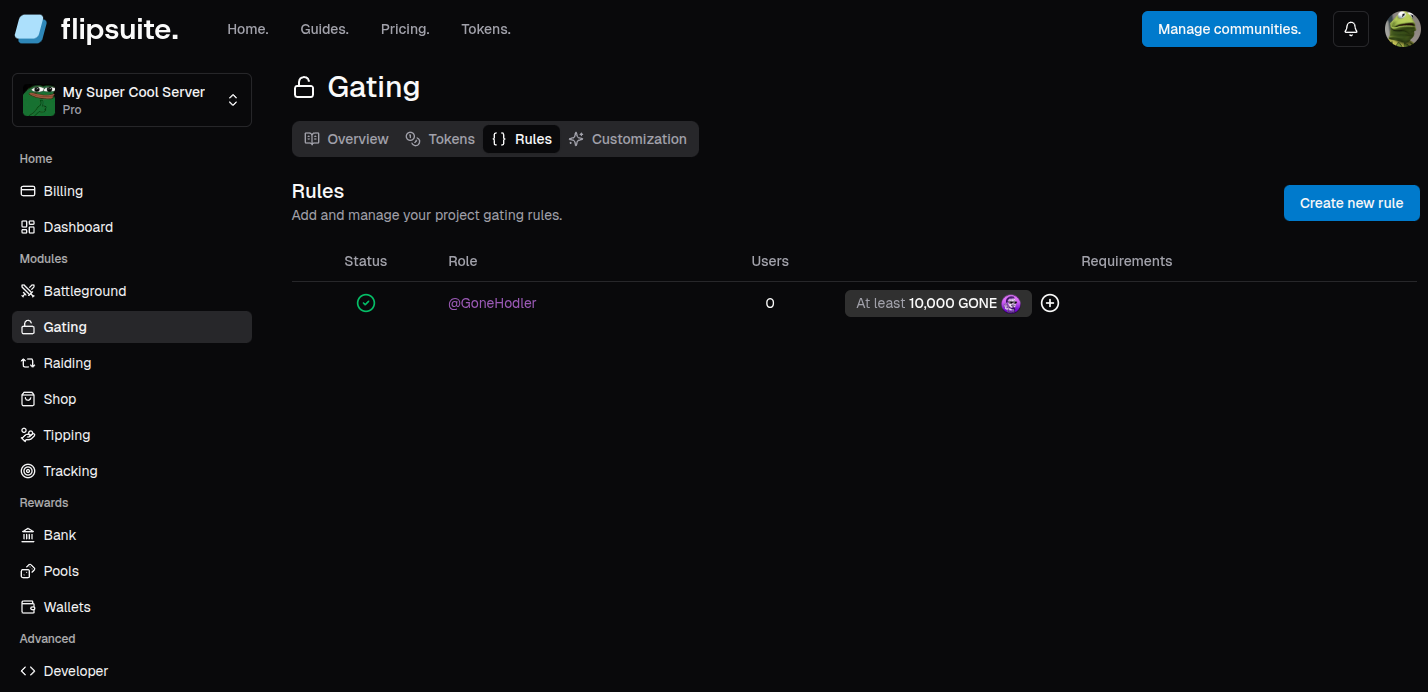This screenshot has height=692, width=1428.
Task: Click the GONE token purple icon
Action: point(1011,303)
